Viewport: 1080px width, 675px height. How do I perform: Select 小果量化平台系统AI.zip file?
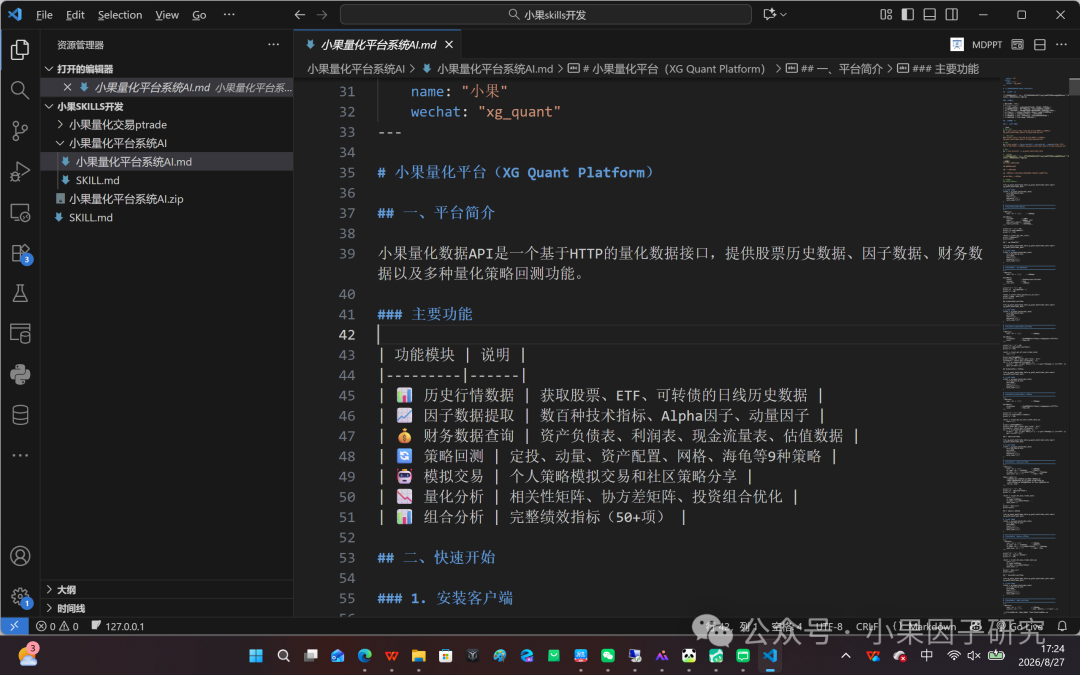pyautogui.click(x=125, y=199)
